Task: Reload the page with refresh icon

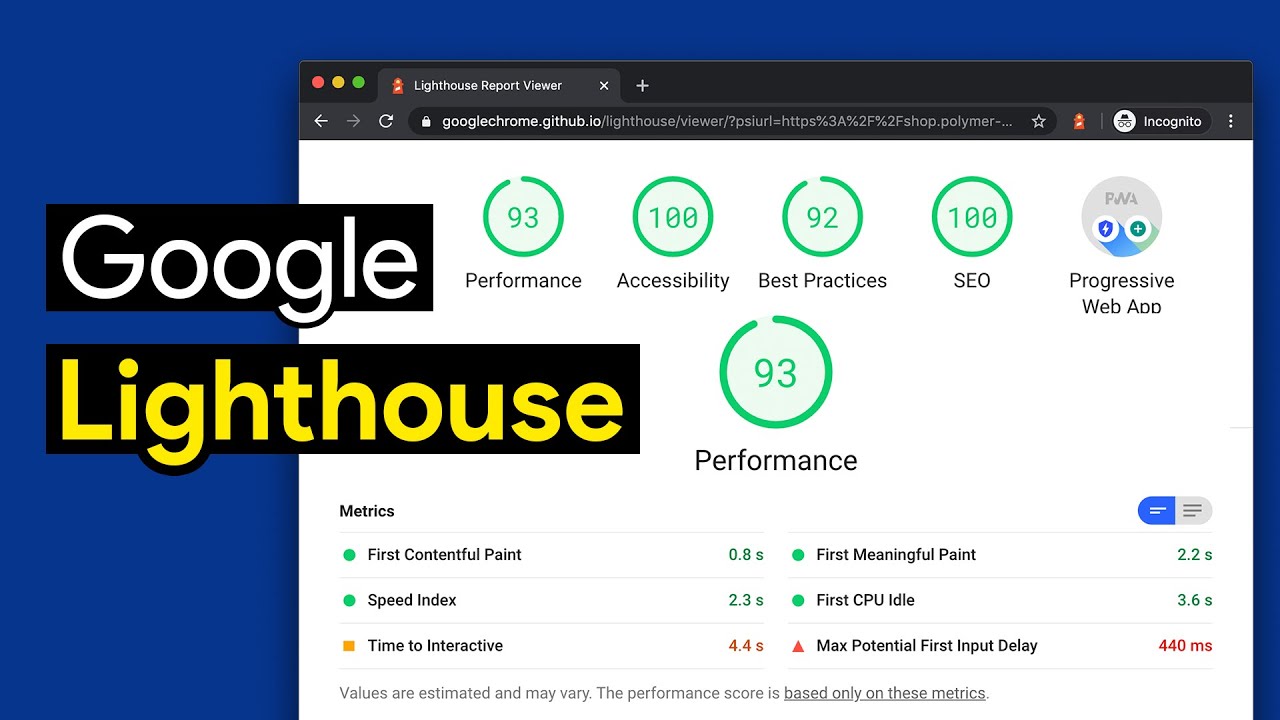Action: coord(386,121)
